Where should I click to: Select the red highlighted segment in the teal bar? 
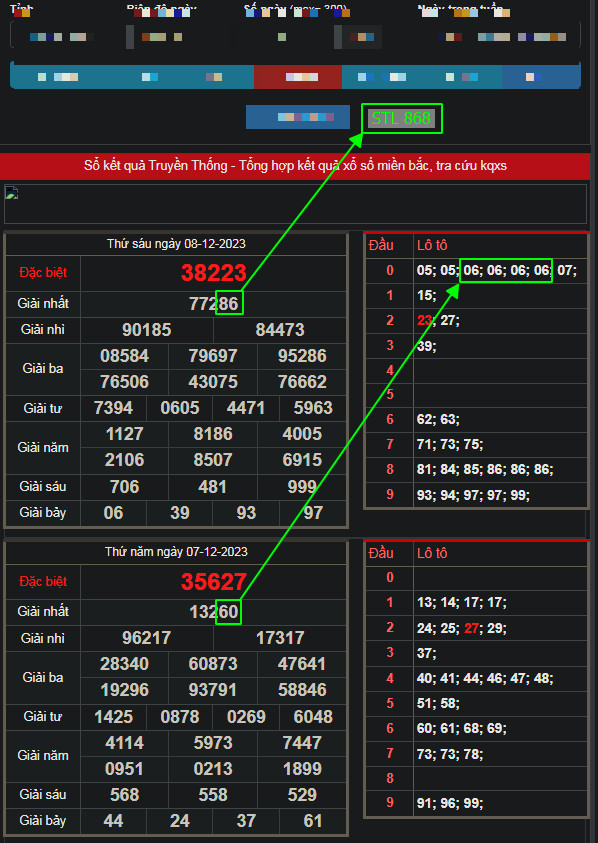point(298,77)
